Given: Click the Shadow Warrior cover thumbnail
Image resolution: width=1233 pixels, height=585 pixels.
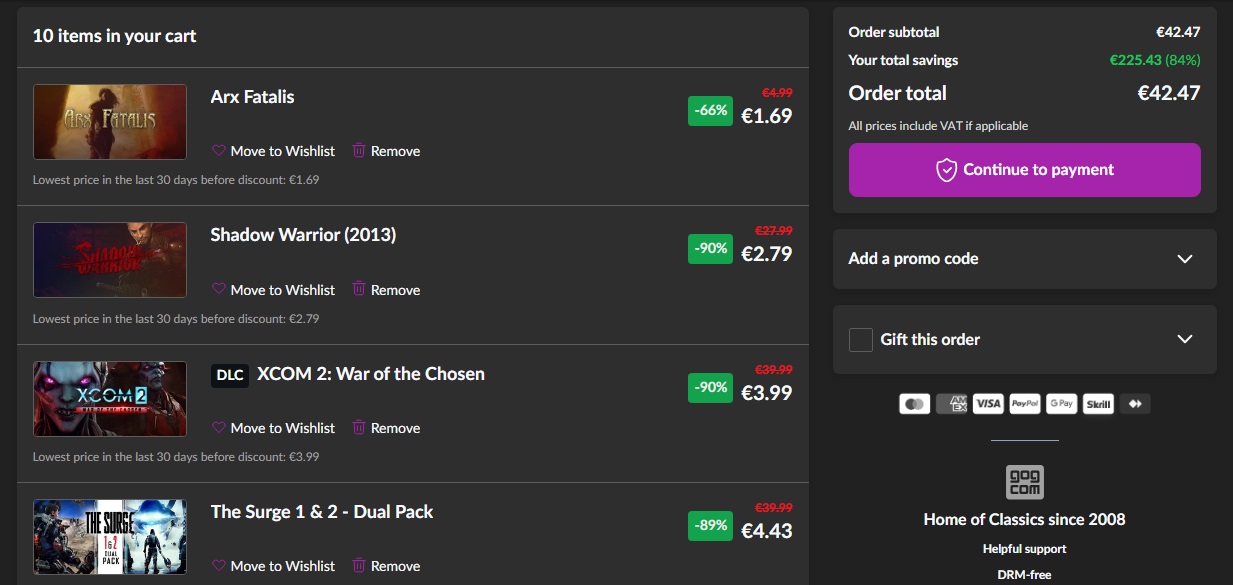Looking at the screenshot, I should point(110,260).
